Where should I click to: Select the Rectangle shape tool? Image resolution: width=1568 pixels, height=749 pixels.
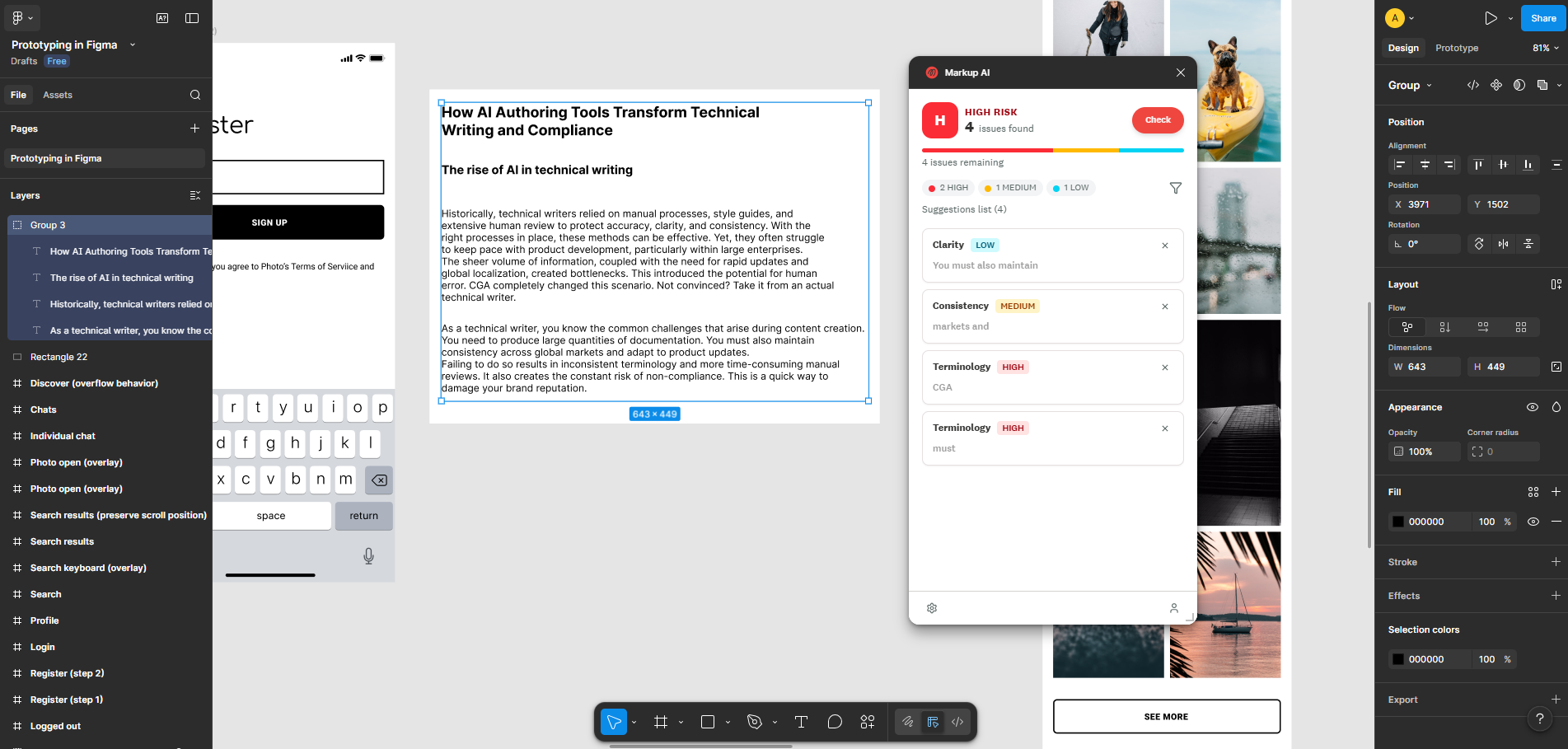point(708,722)
